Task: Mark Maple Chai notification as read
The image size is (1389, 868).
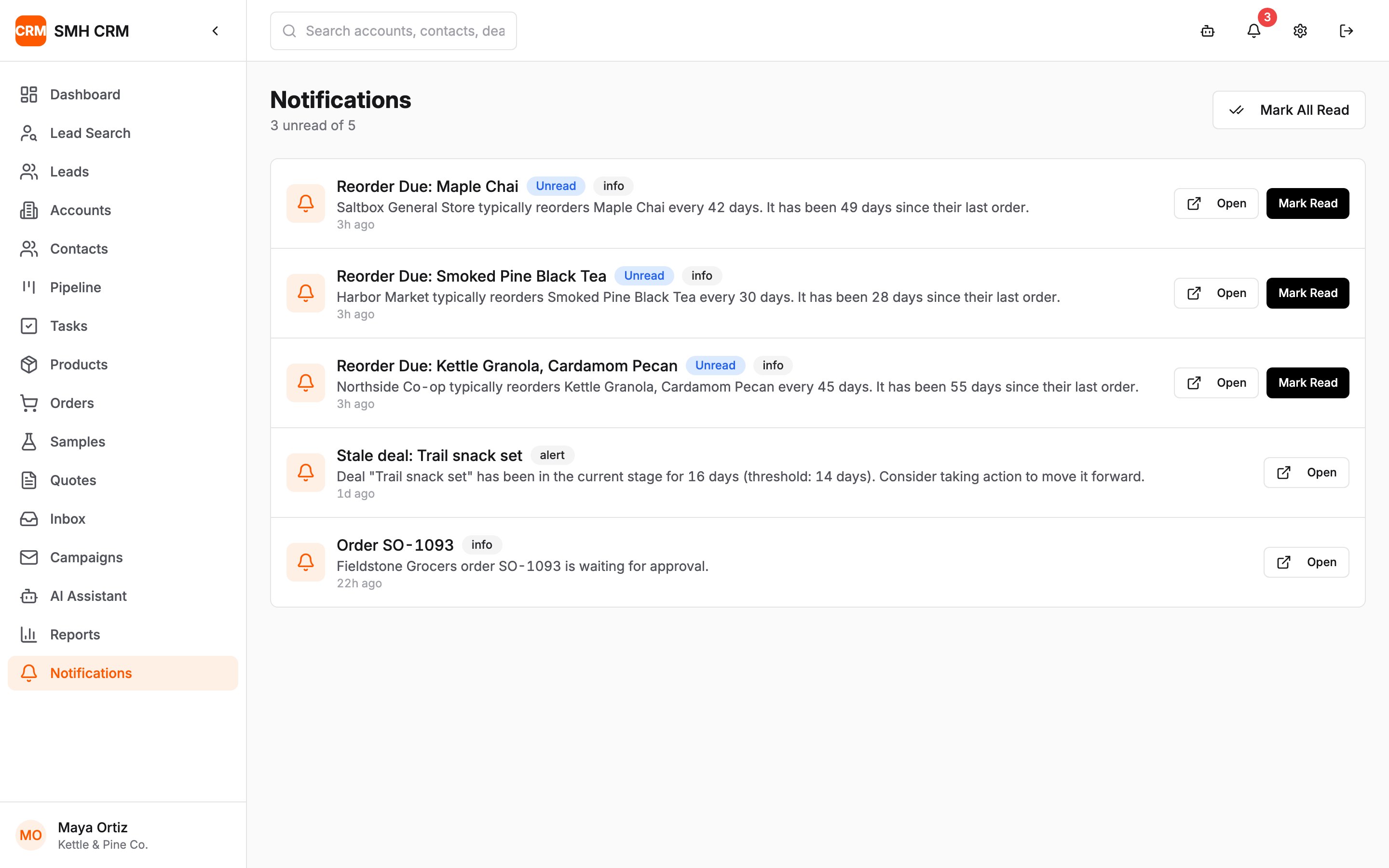Action: [x=1307, y=203]
